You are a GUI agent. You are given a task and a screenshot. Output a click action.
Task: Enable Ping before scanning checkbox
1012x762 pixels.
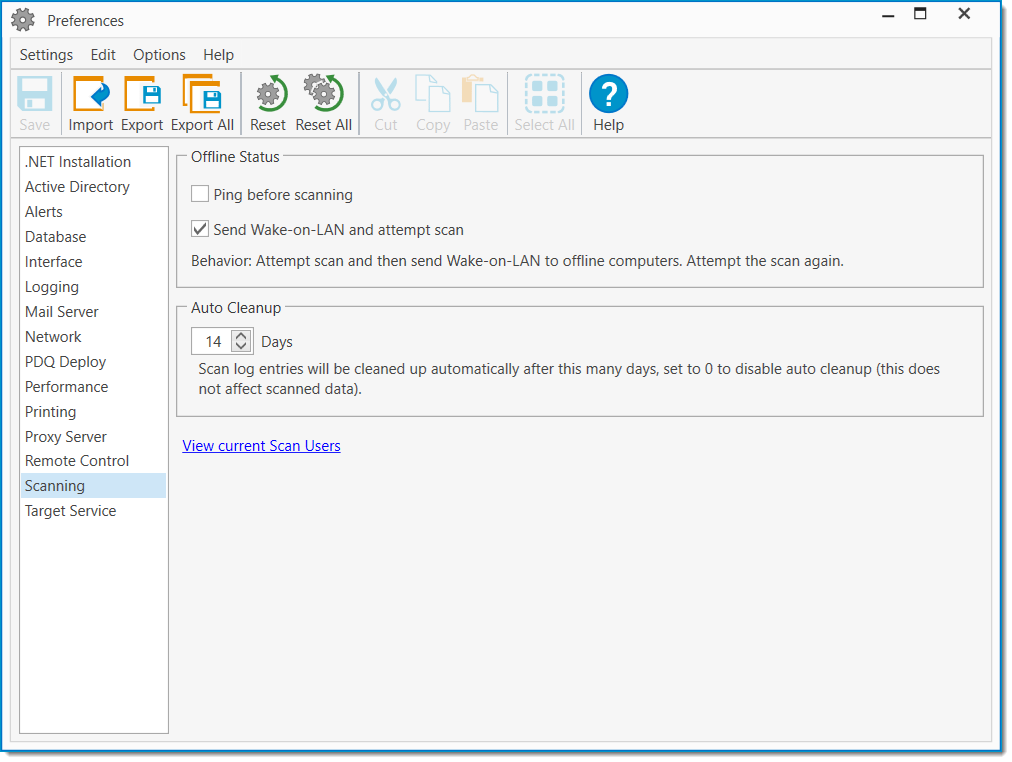pos(200,194)
